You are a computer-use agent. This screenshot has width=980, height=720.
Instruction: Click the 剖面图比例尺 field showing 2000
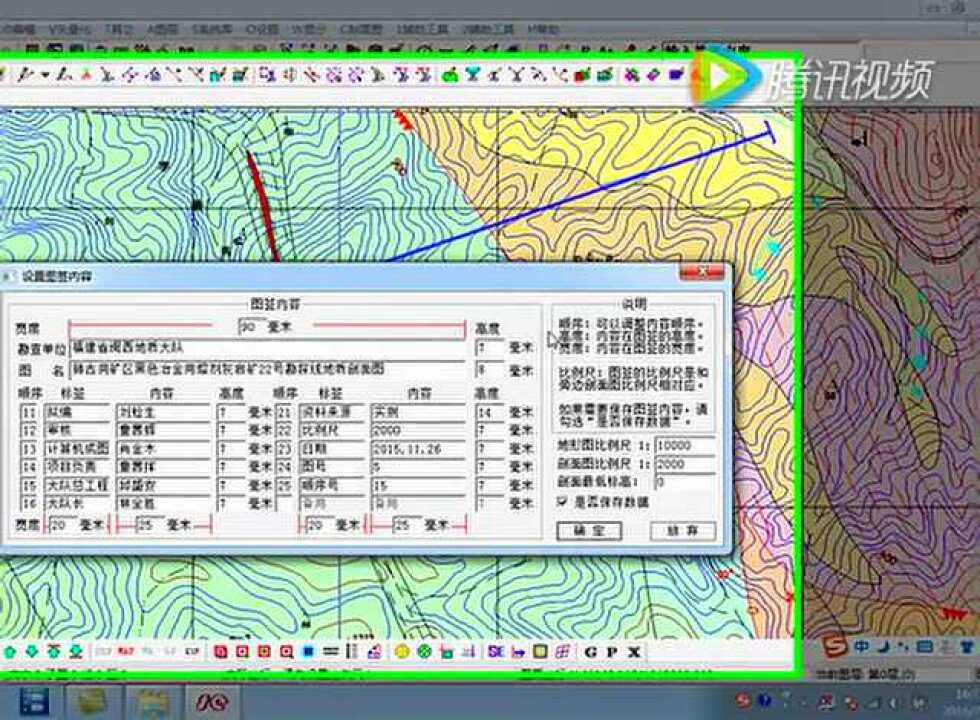(x=684, y=464)
